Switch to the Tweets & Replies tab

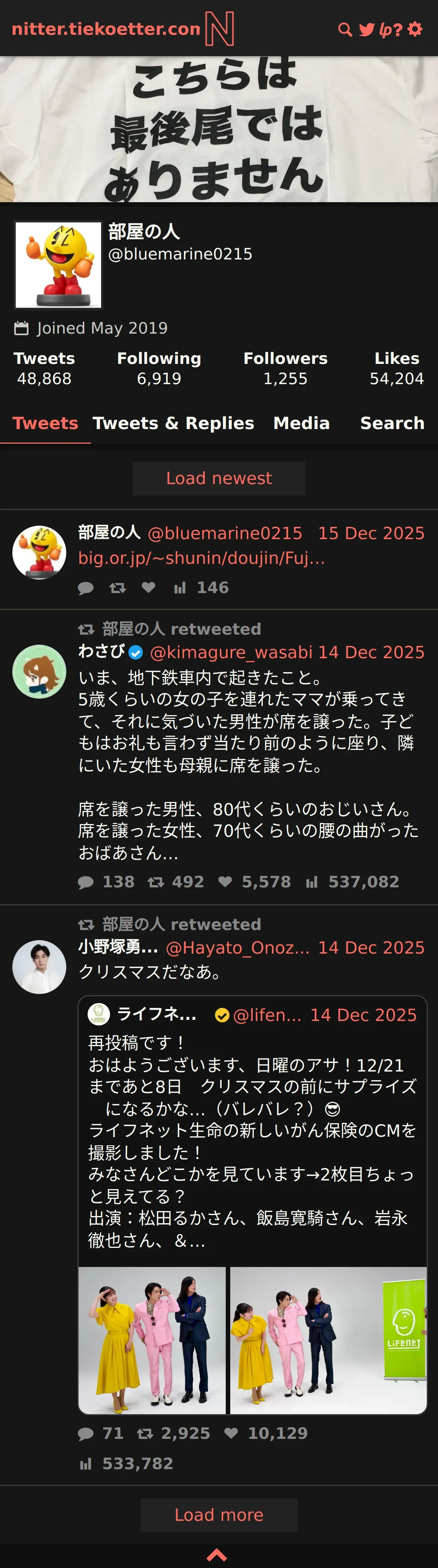[173, 423]
